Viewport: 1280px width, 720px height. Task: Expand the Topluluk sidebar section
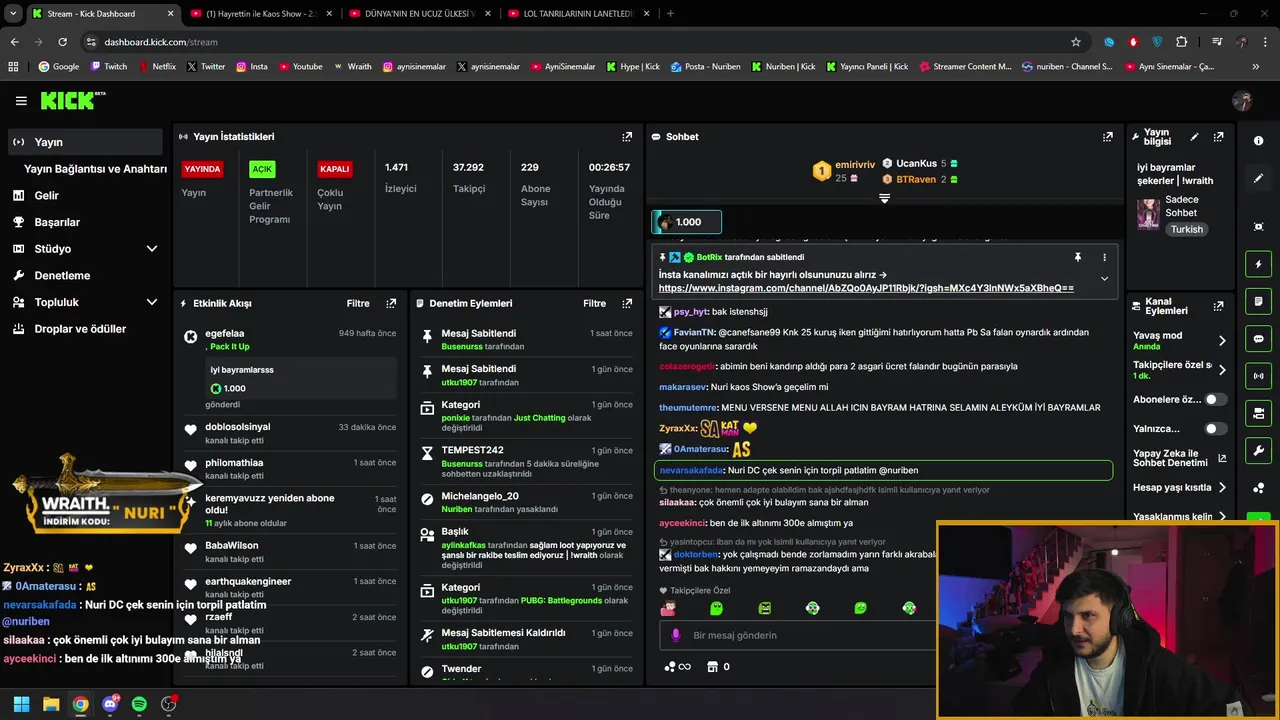point(151,302)
